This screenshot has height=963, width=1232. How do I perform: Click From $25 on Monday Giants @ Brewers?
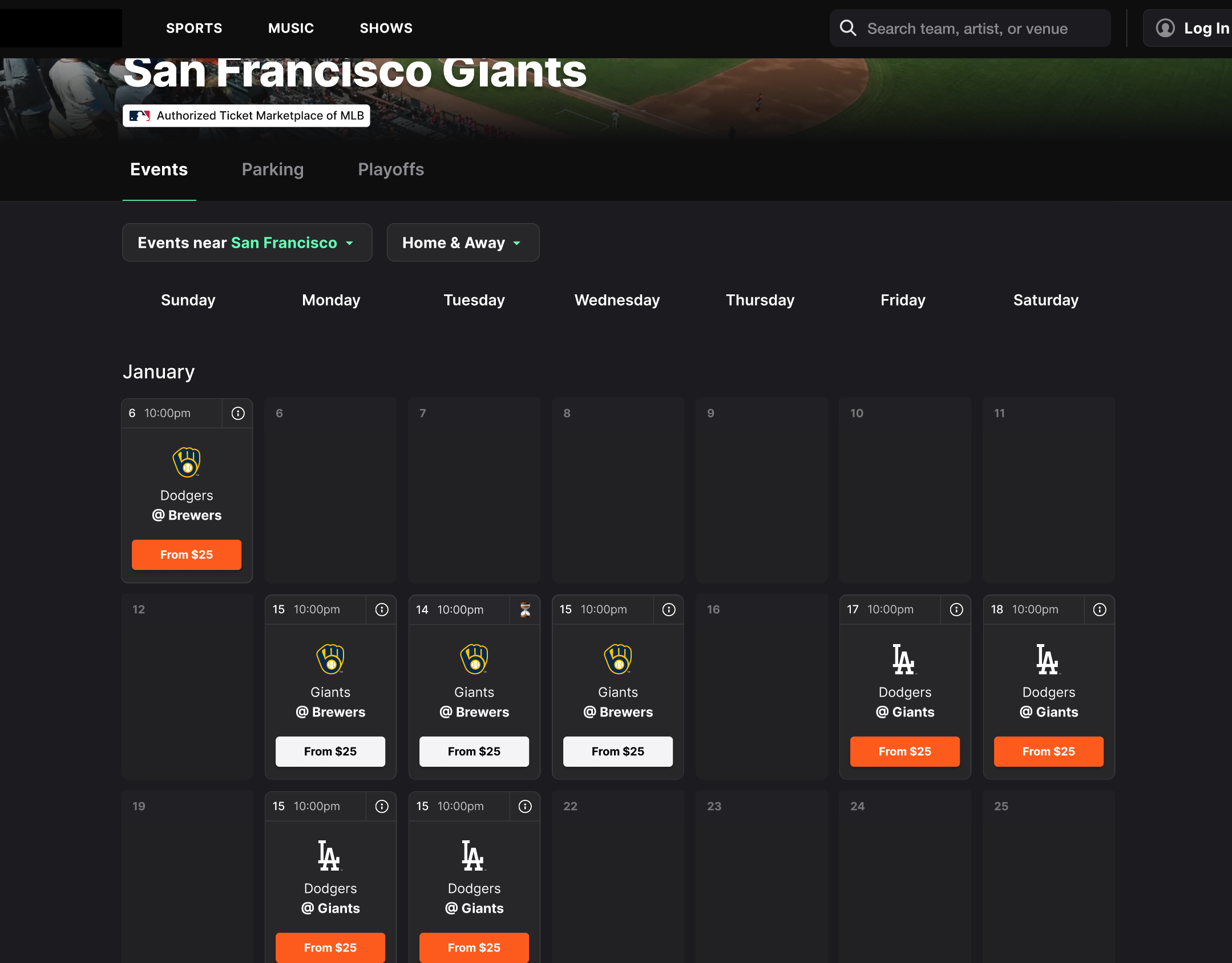[330, 751]
